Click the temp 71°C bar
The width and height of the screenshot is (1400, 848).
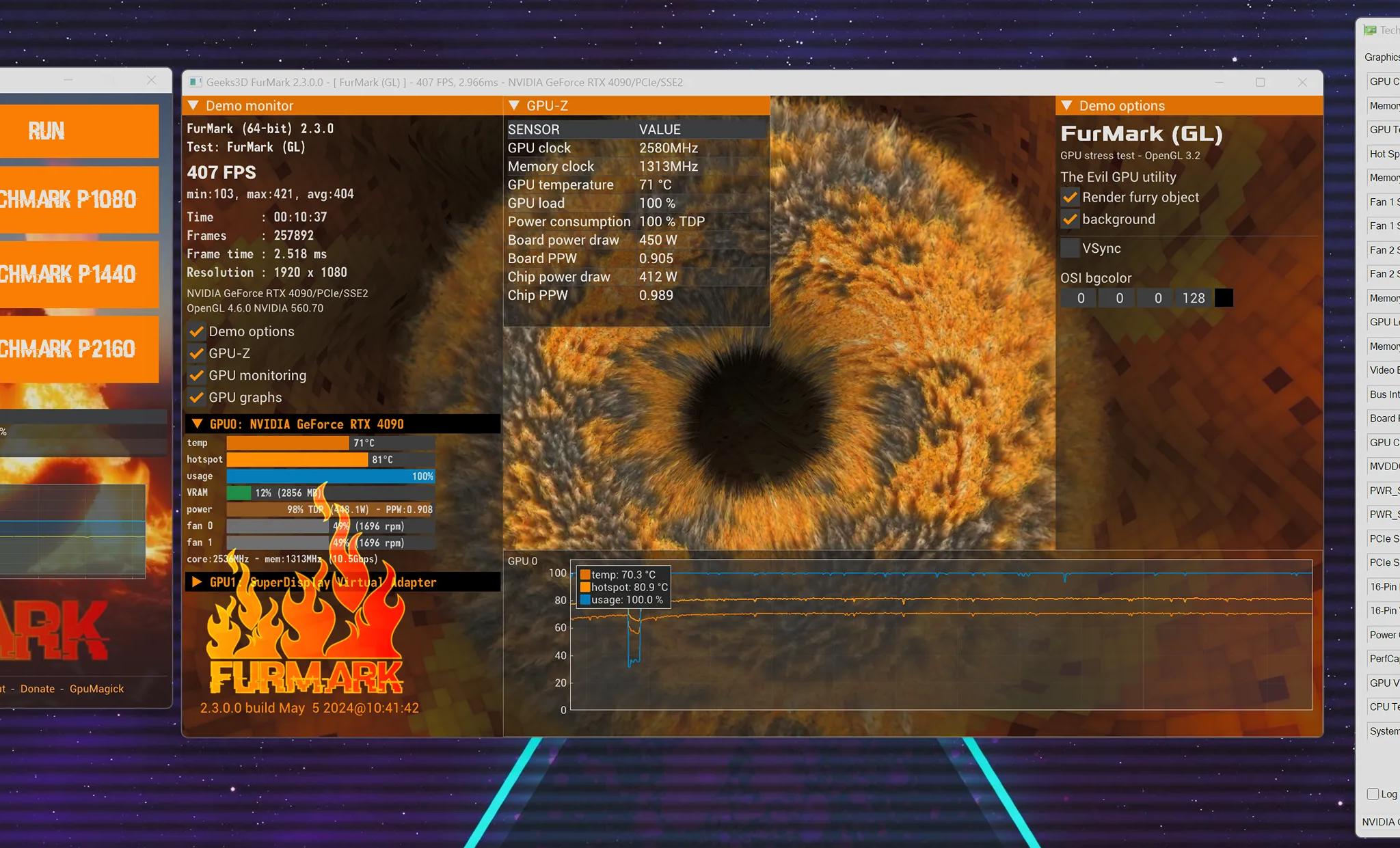[331, 443]
